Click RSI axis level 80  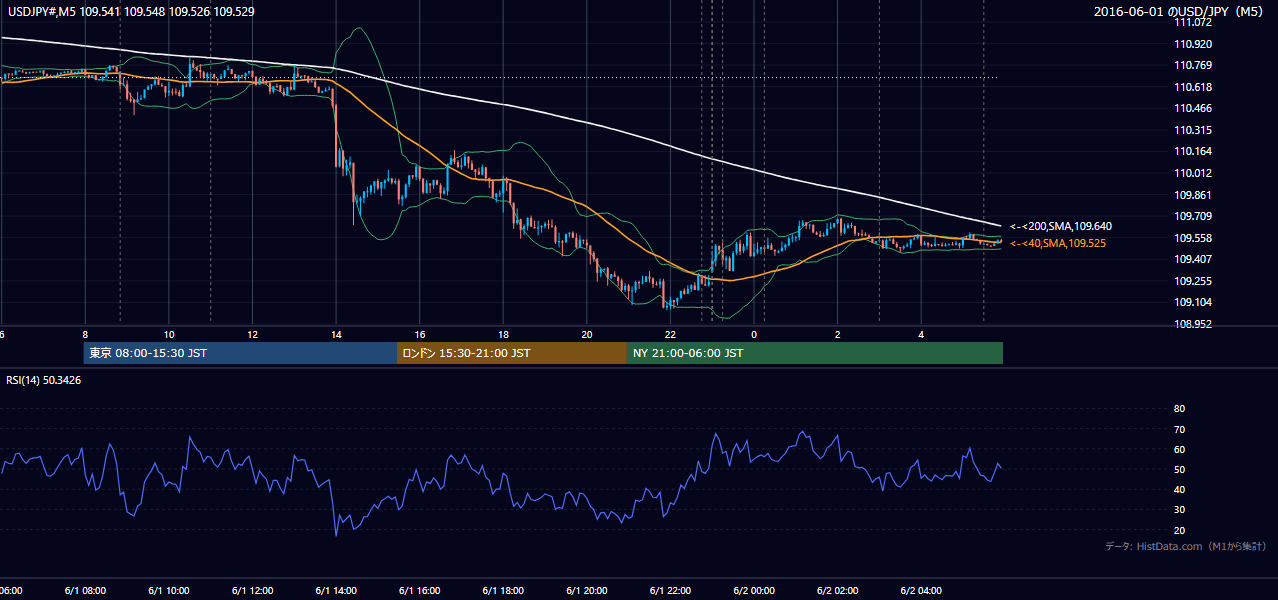(x=1179, y=409)
